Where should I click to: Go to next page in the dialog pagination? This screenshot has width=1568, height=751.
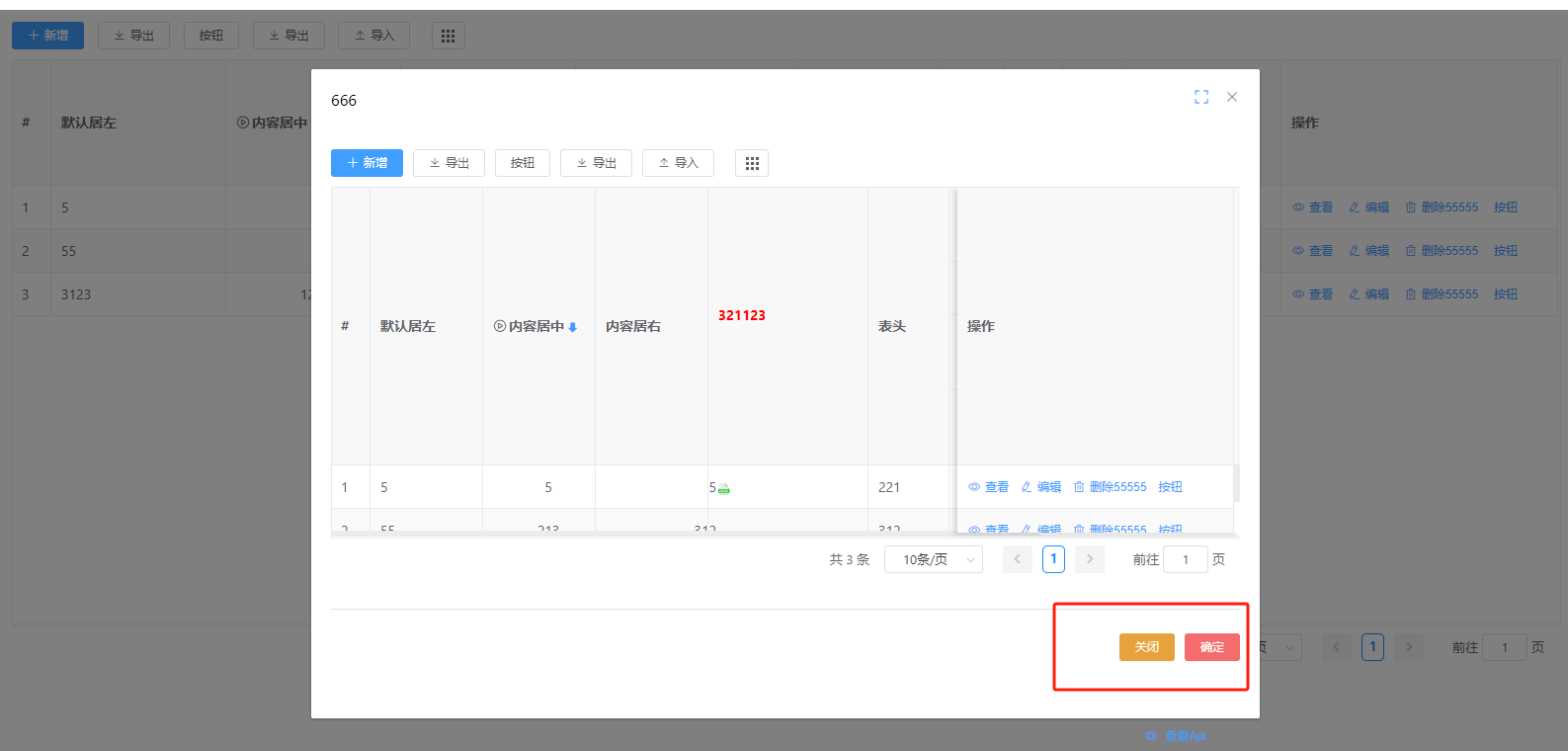tap(1090, 559)
